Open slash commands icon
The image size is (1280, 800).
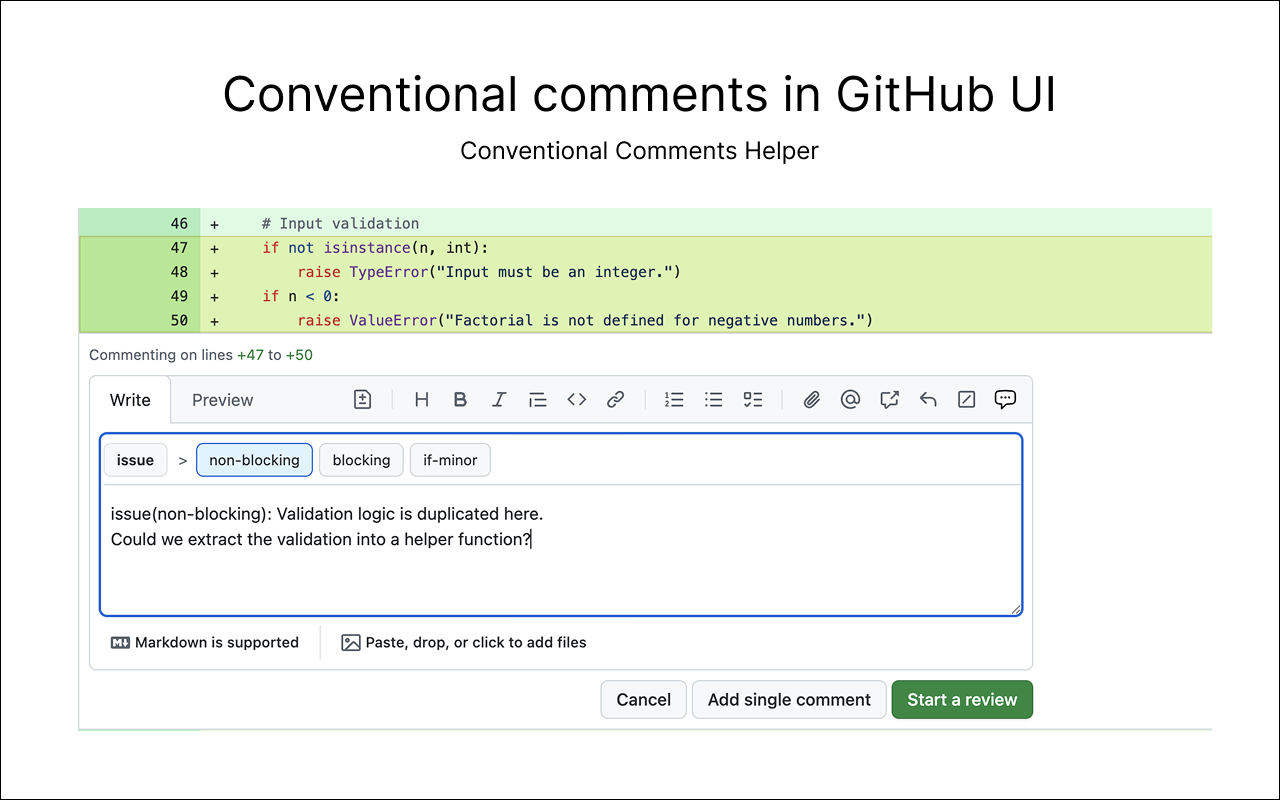tap(966, 400)
